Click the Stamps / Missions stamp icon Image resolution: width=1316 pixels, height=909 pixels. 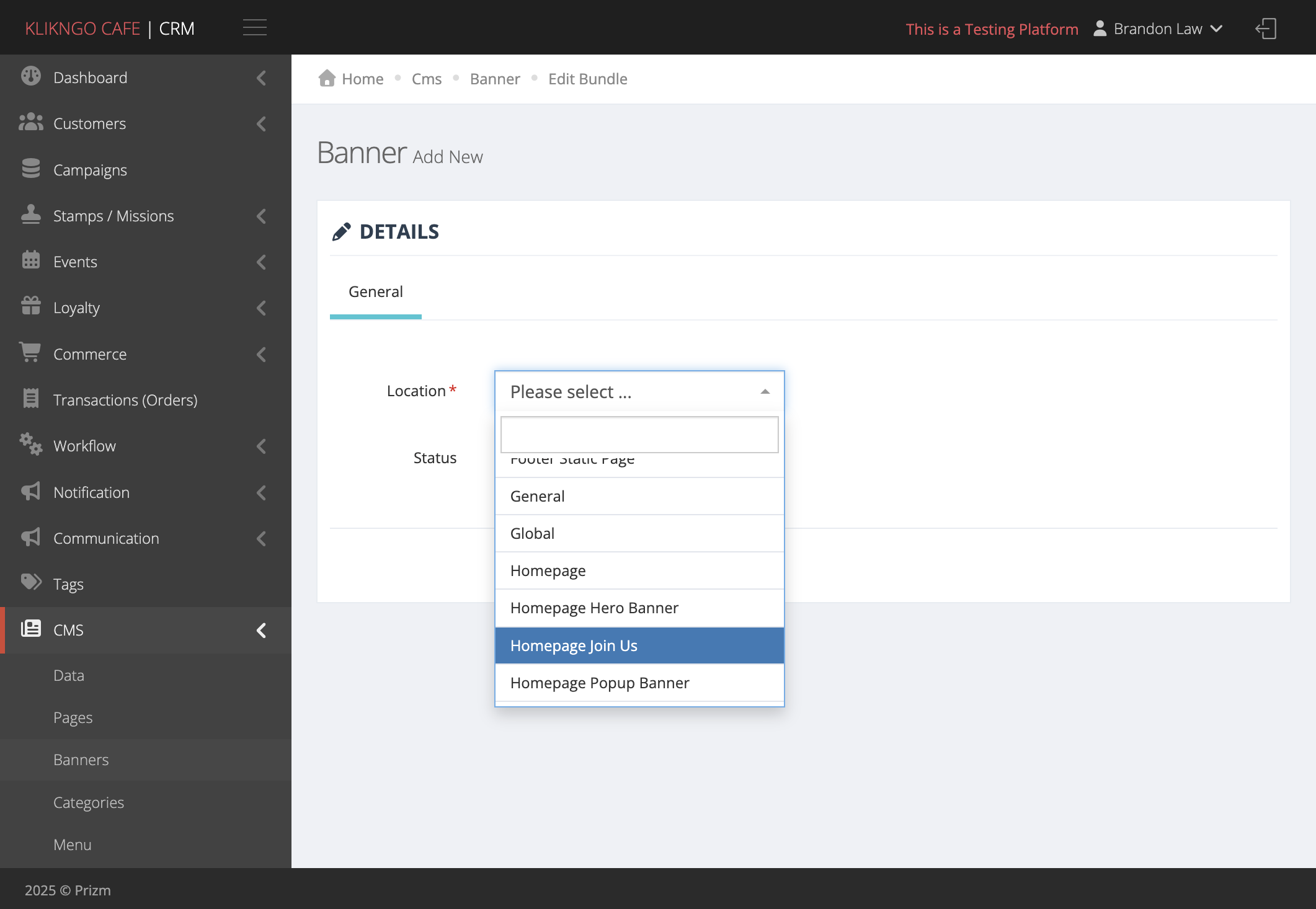point(31,215)
